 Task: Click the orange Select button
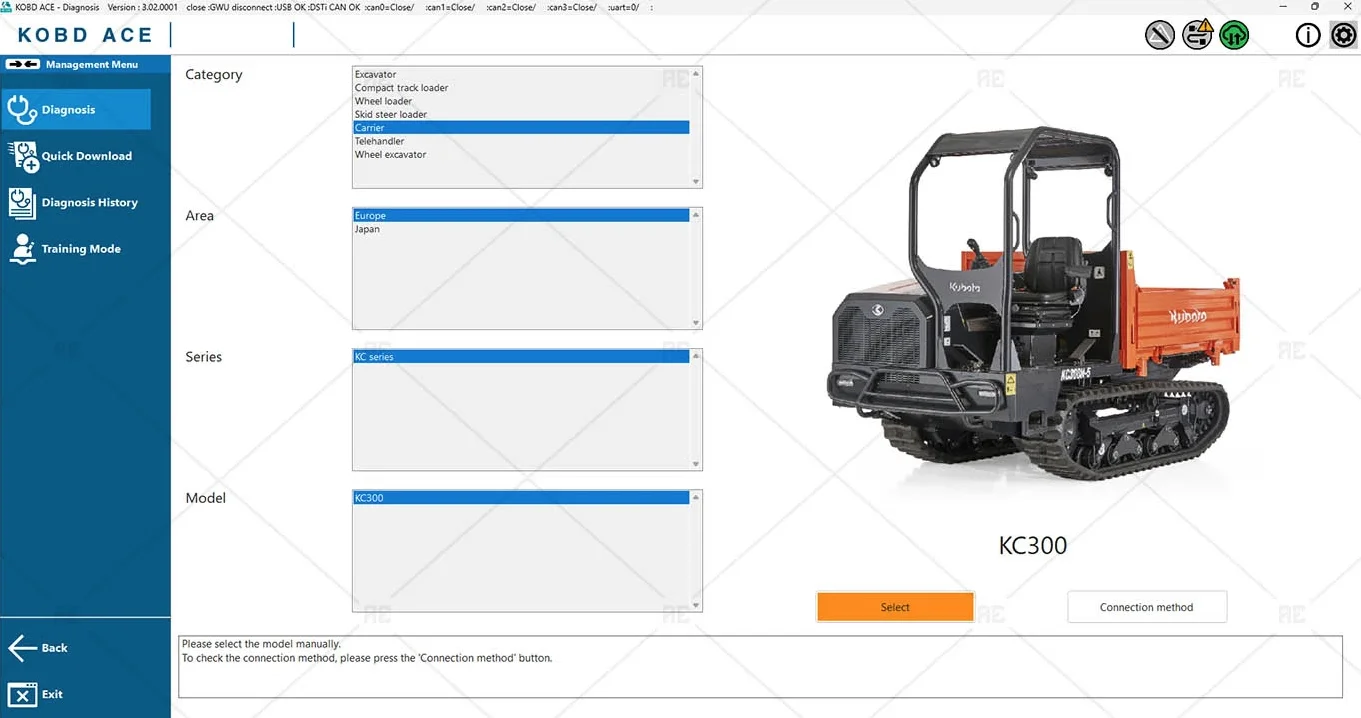895,607
